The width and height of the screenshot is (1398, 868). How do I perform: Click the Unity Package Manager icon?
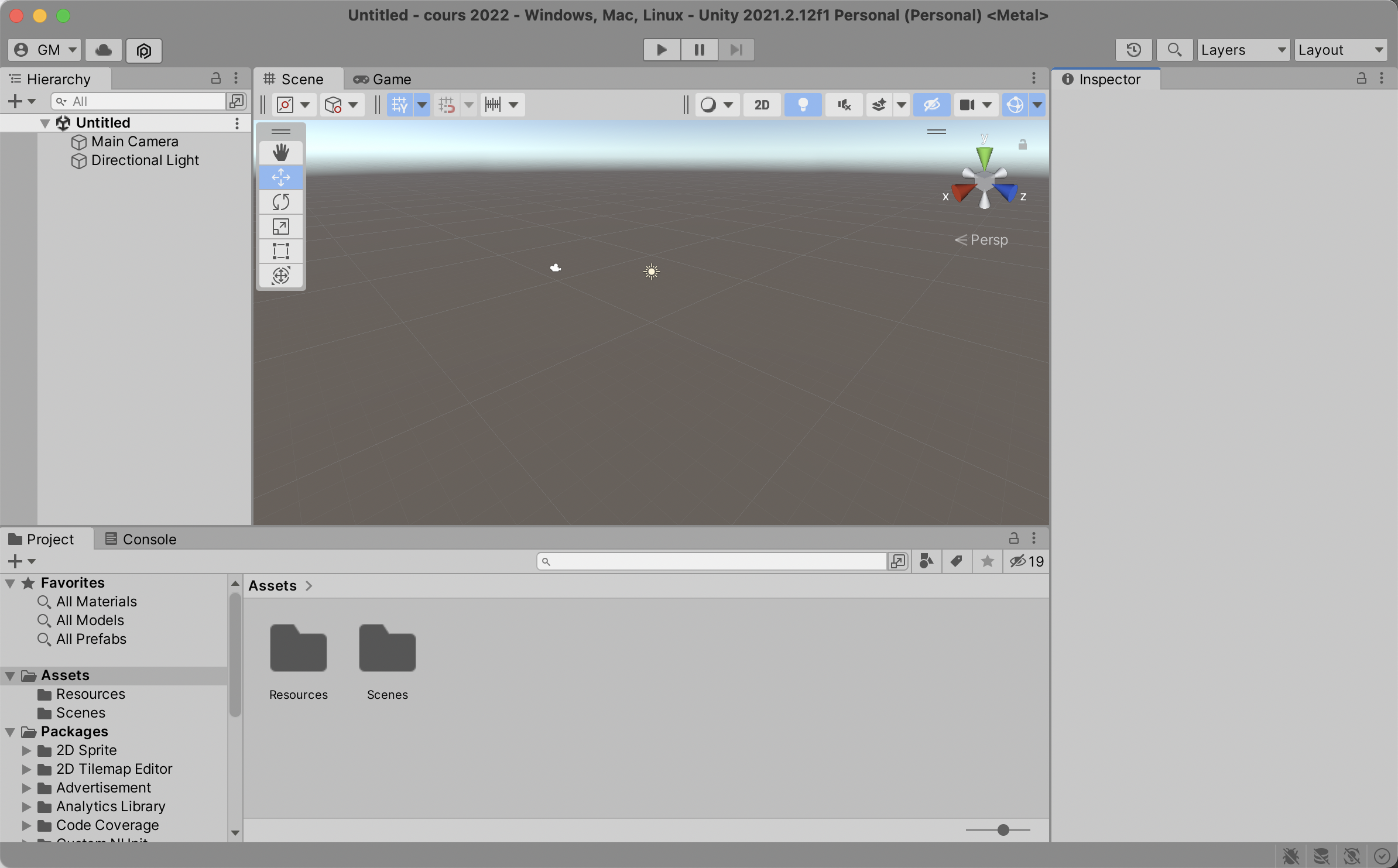(x=144, y=50)
